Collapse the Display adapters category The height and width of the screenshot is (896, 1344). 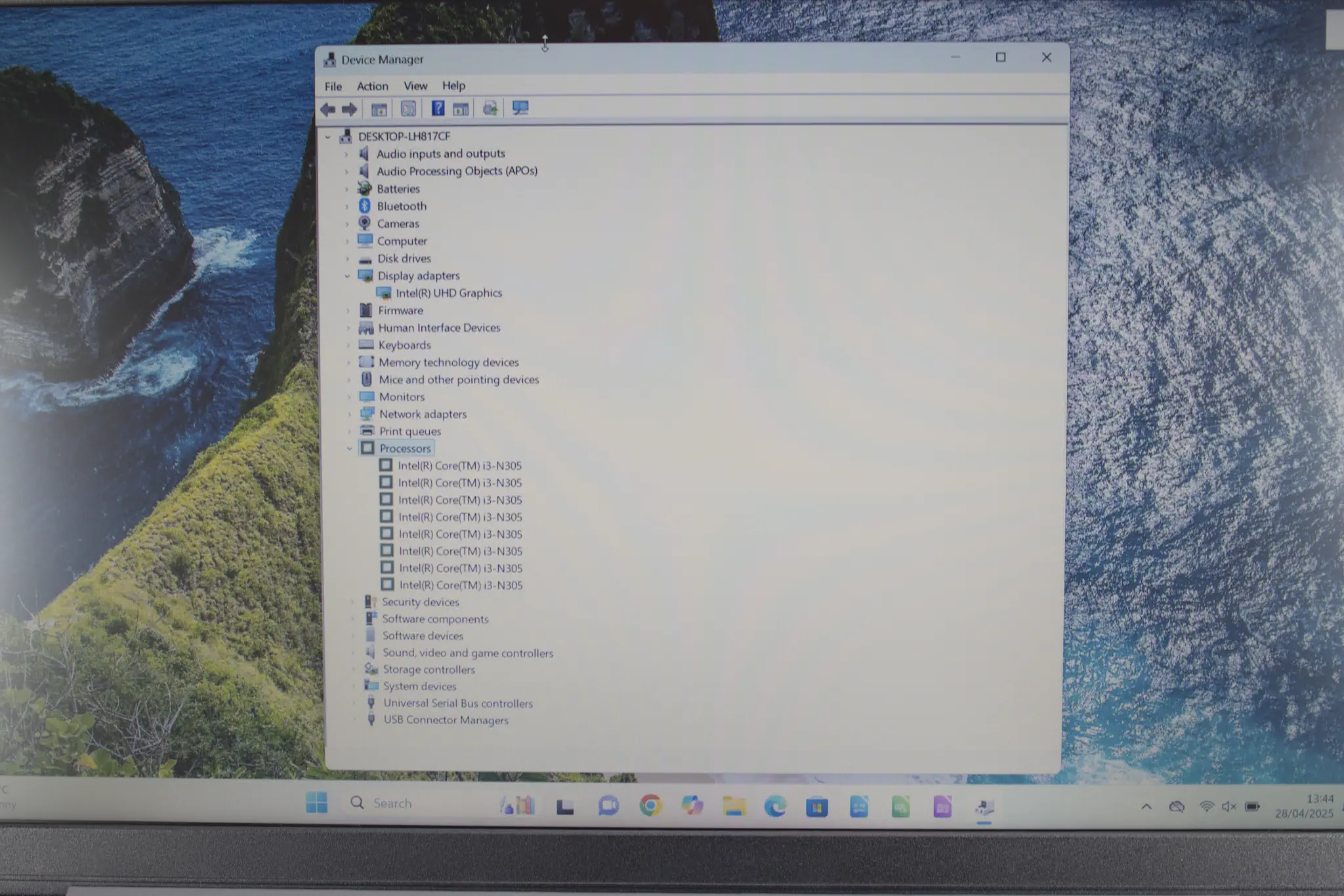point(347,276)
